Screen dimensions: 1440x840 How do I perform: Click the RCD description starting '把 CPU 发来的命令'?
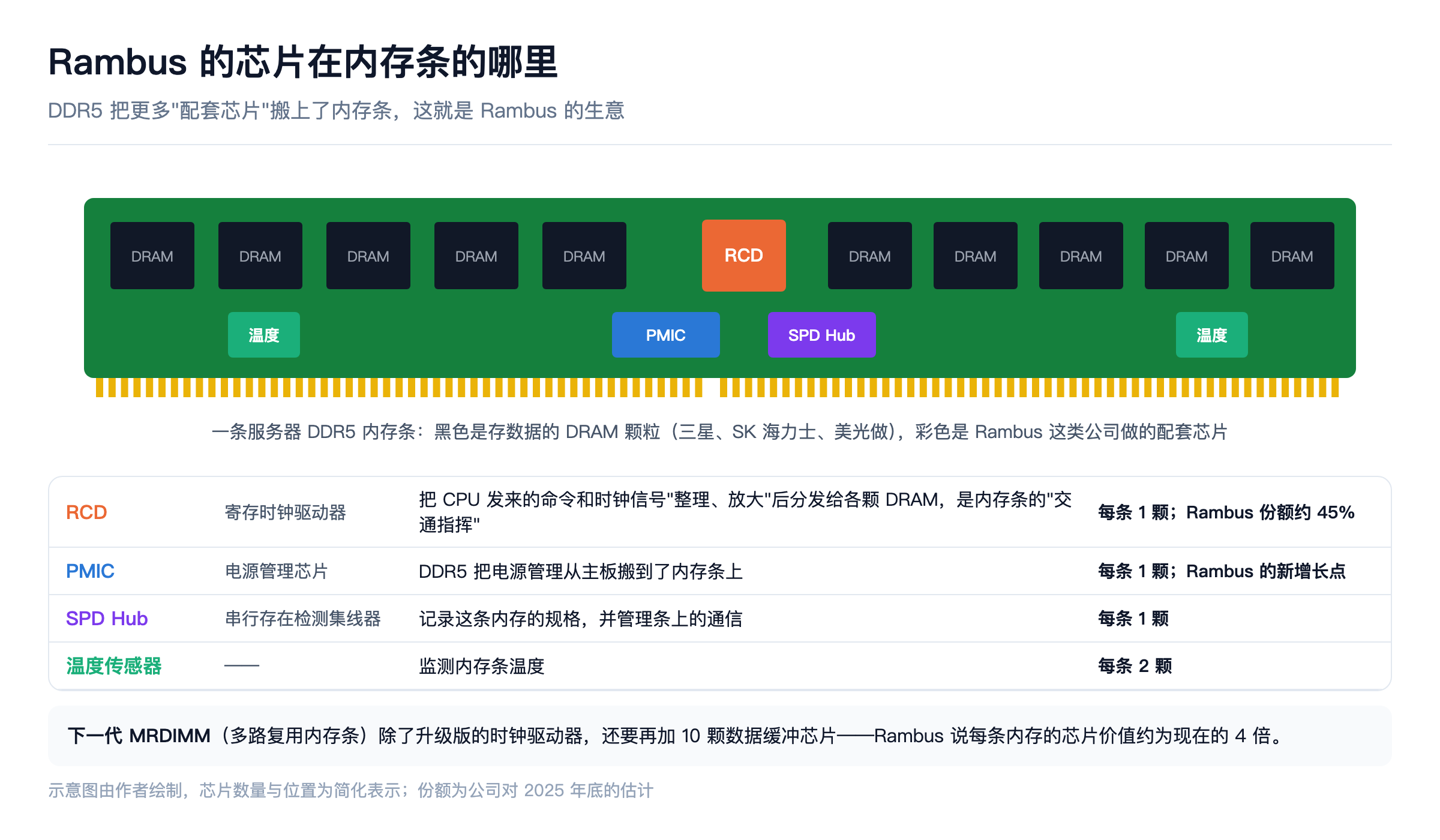tap(745, 512)
